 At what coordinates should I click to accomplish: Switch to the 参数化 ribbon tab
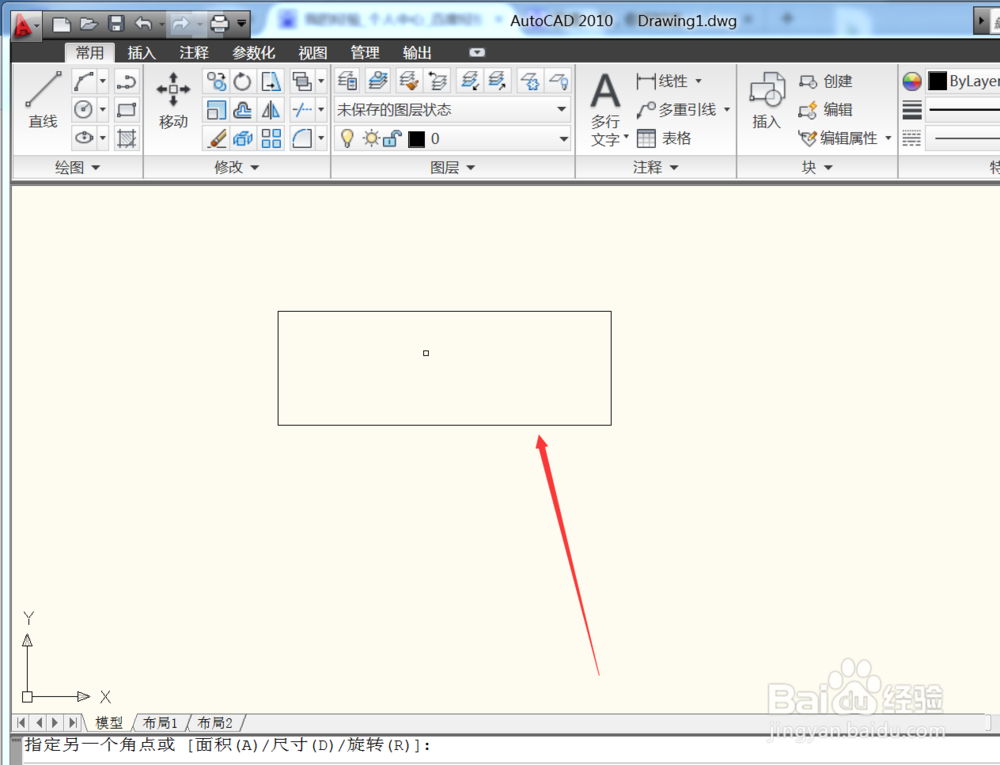(253, 52)
